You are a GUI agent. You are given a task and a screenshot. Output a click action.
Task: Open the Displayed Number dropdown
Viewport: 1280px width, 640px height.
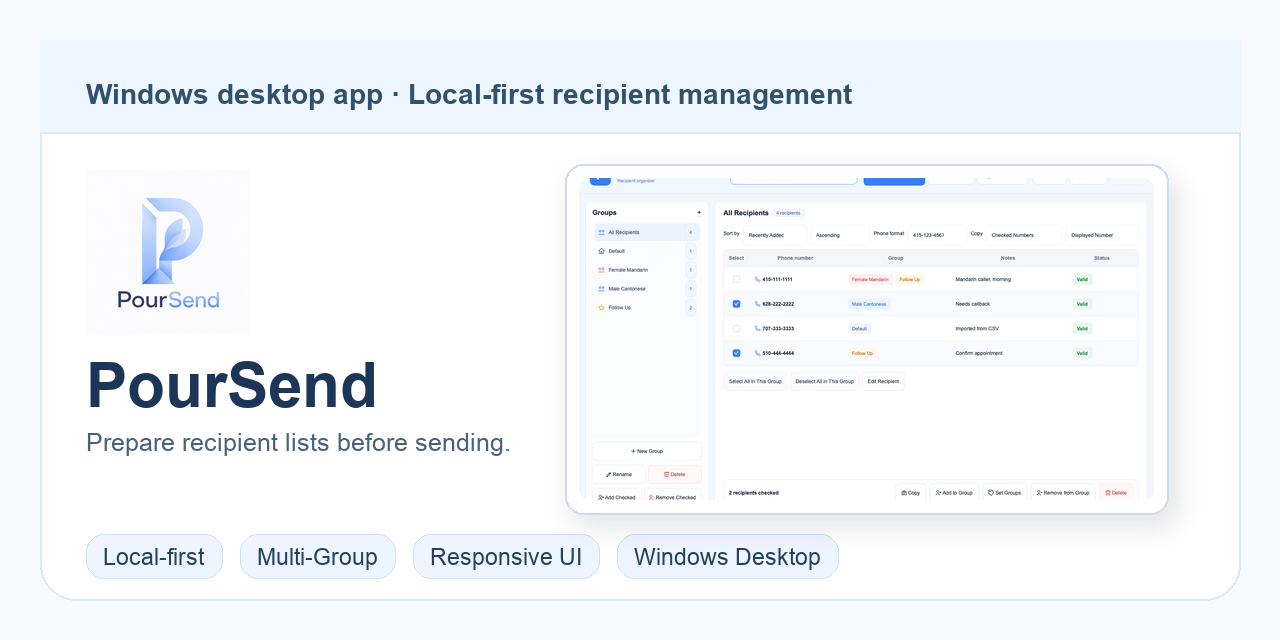pyautogui.click(x=1101, y=235)
